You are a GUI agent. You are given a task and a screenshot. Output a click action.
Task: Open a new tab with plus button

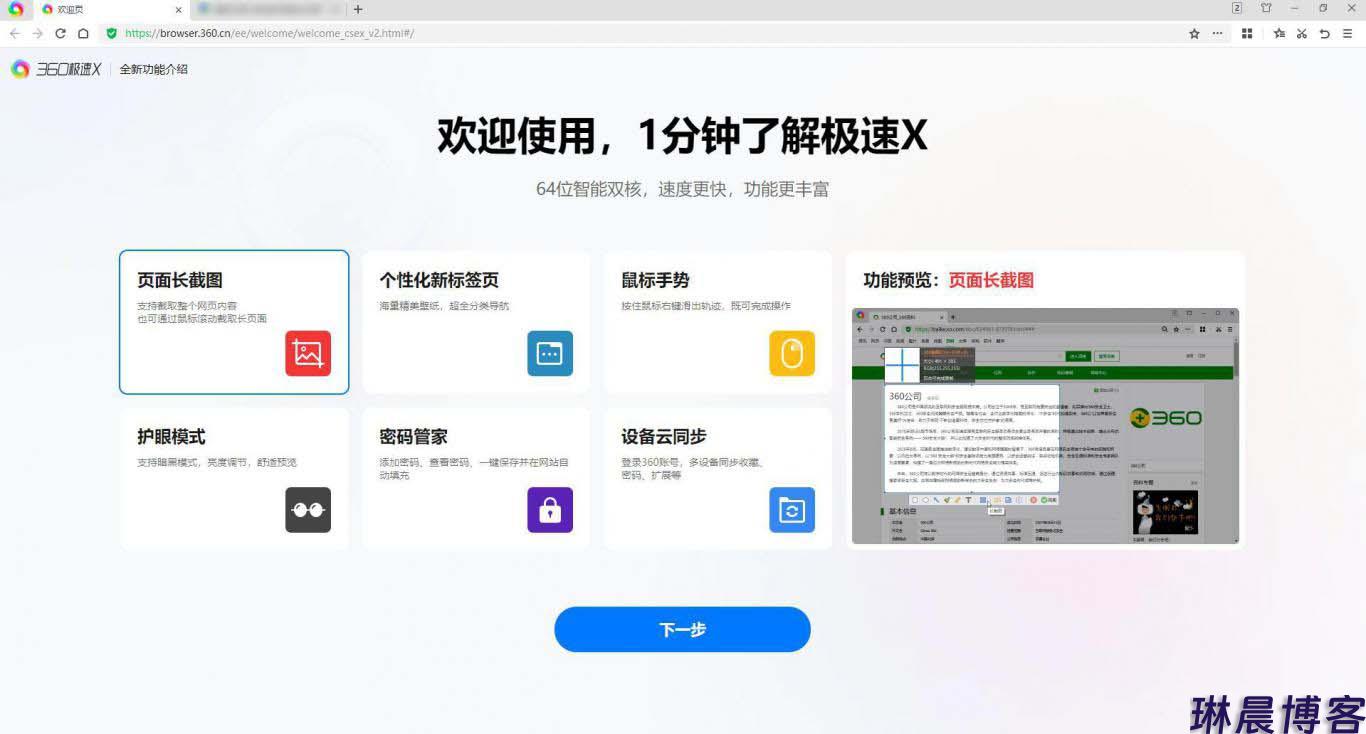[x=358, y=9]
